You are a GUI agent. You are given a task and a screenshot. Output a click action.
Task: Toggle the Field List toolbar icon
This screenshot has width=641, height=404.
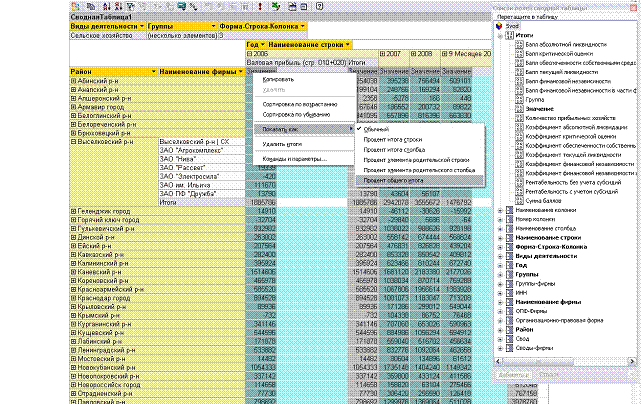tap(304, 7)
